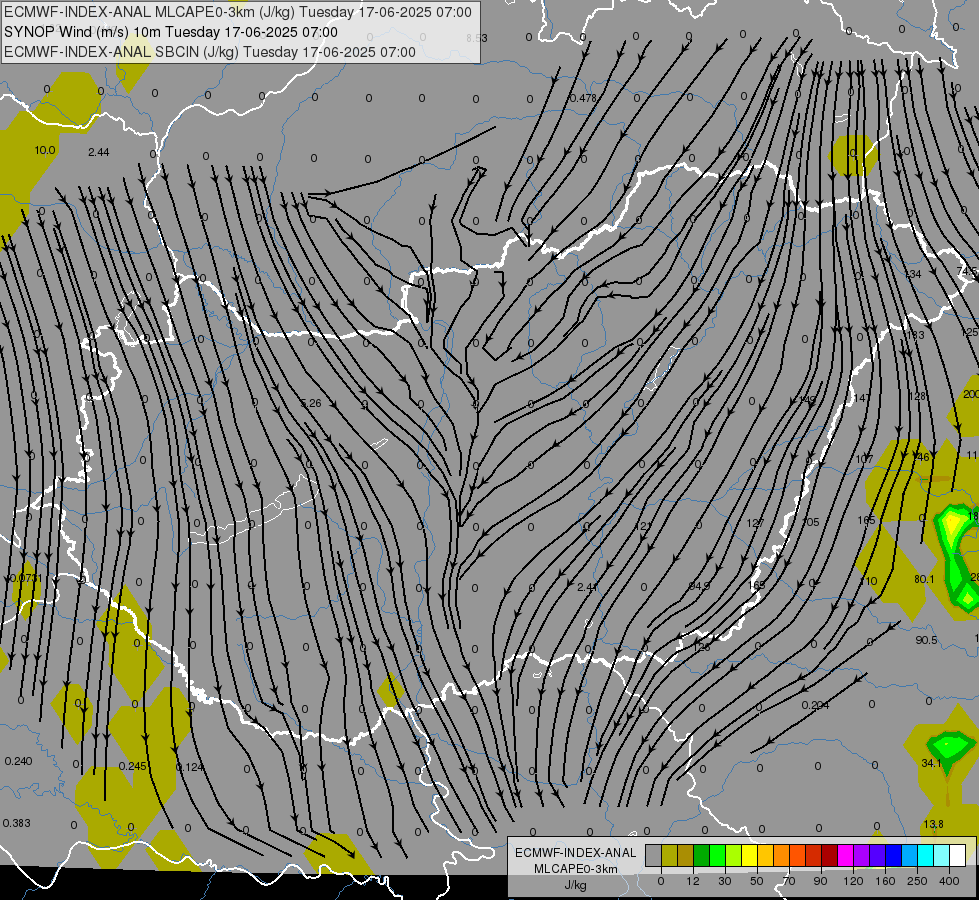Click the legend scale value 70
This screenshot has width=979, height=900.
(x=789, y=881)
